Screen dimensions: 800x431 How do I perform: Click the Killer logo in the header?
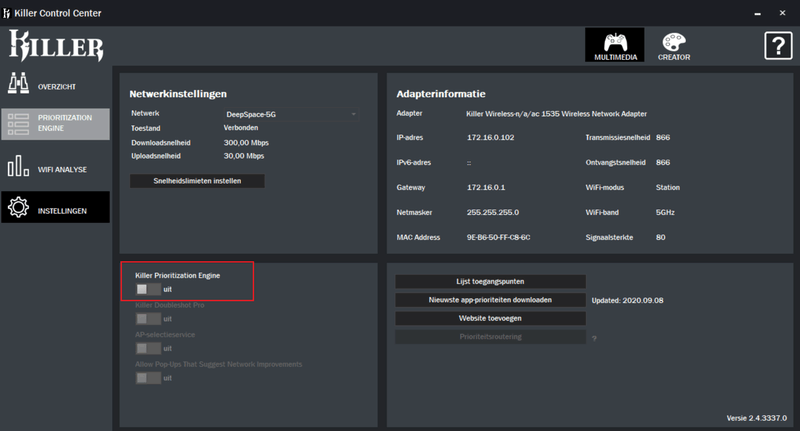click(56, 46)
